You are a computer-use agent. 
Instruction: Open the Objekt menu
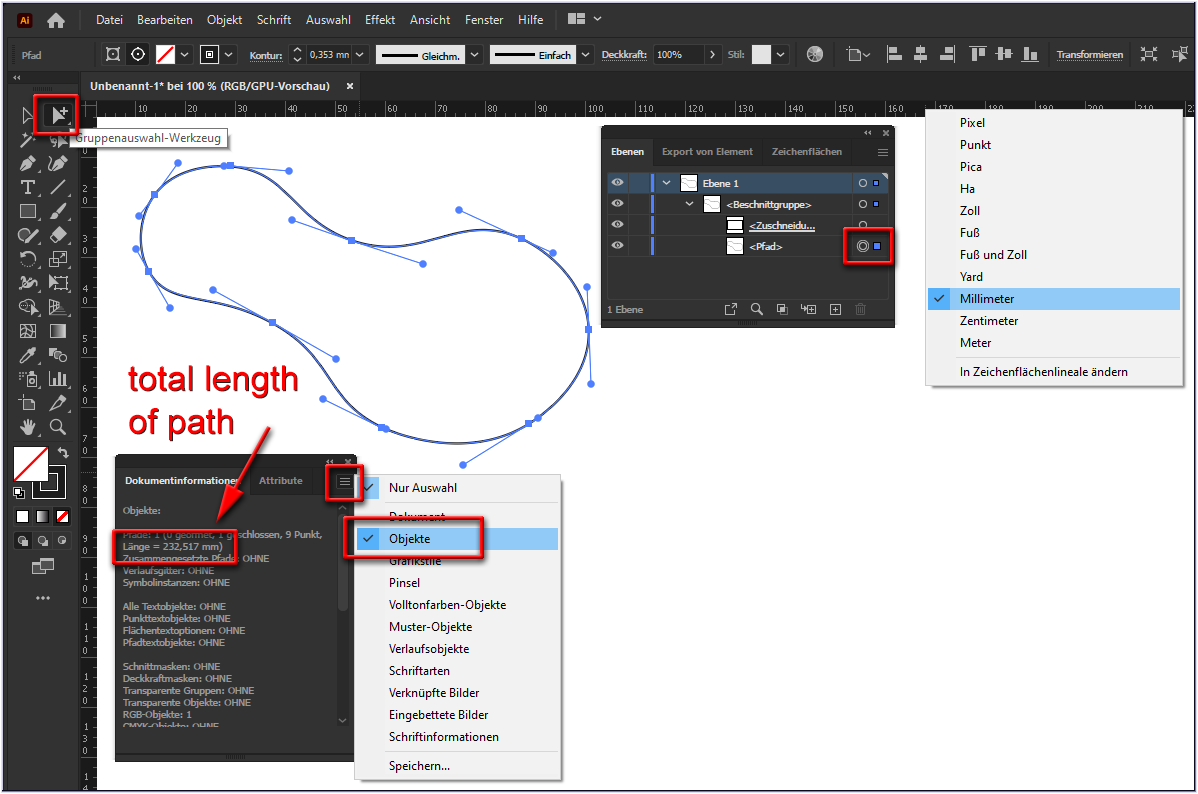pos(224,19)
